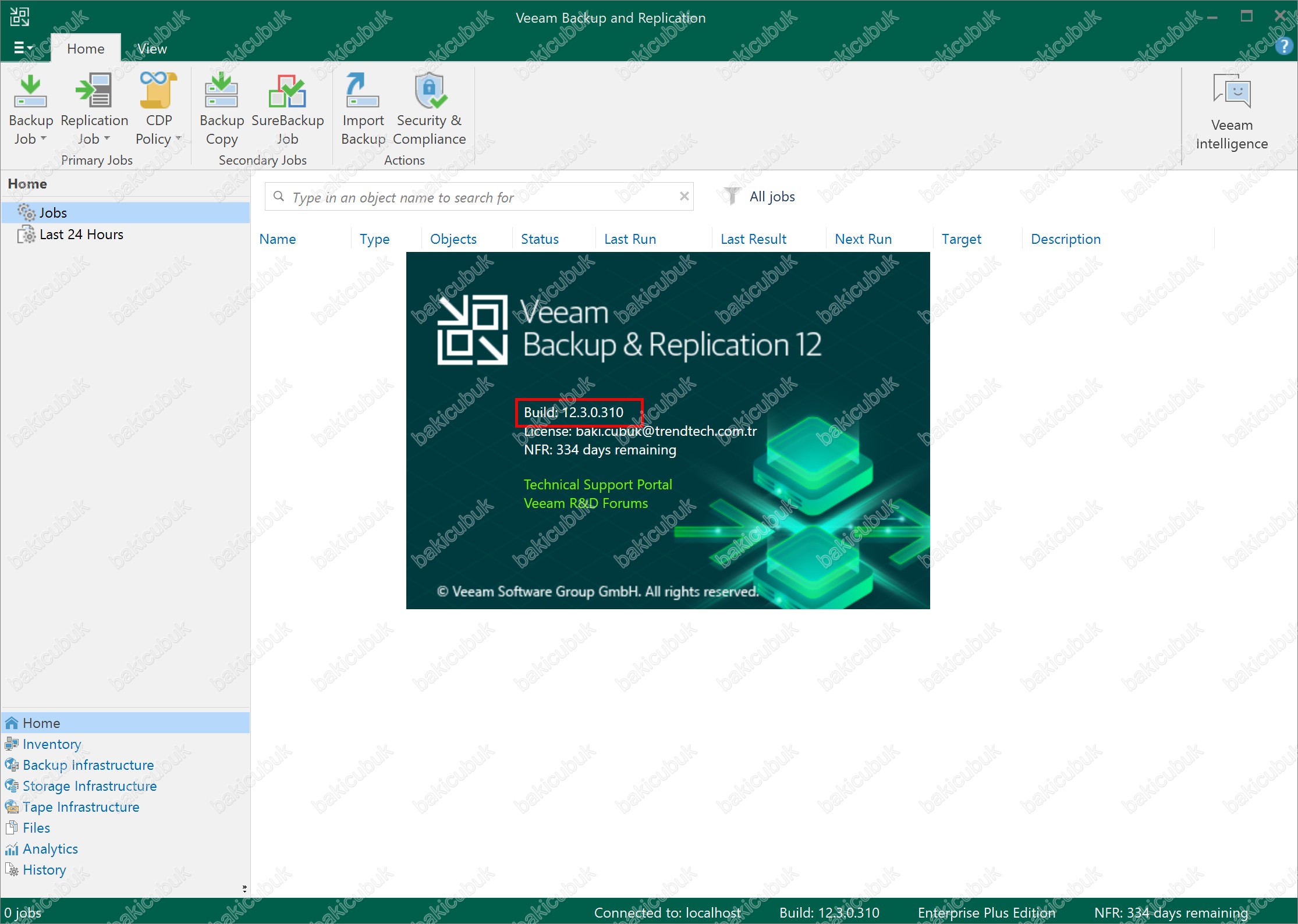This screenshot has height=924, width=1298.
Task: Click 'Enterprise Plus Edition' in status bar
Action: click(x=987, y=912)
